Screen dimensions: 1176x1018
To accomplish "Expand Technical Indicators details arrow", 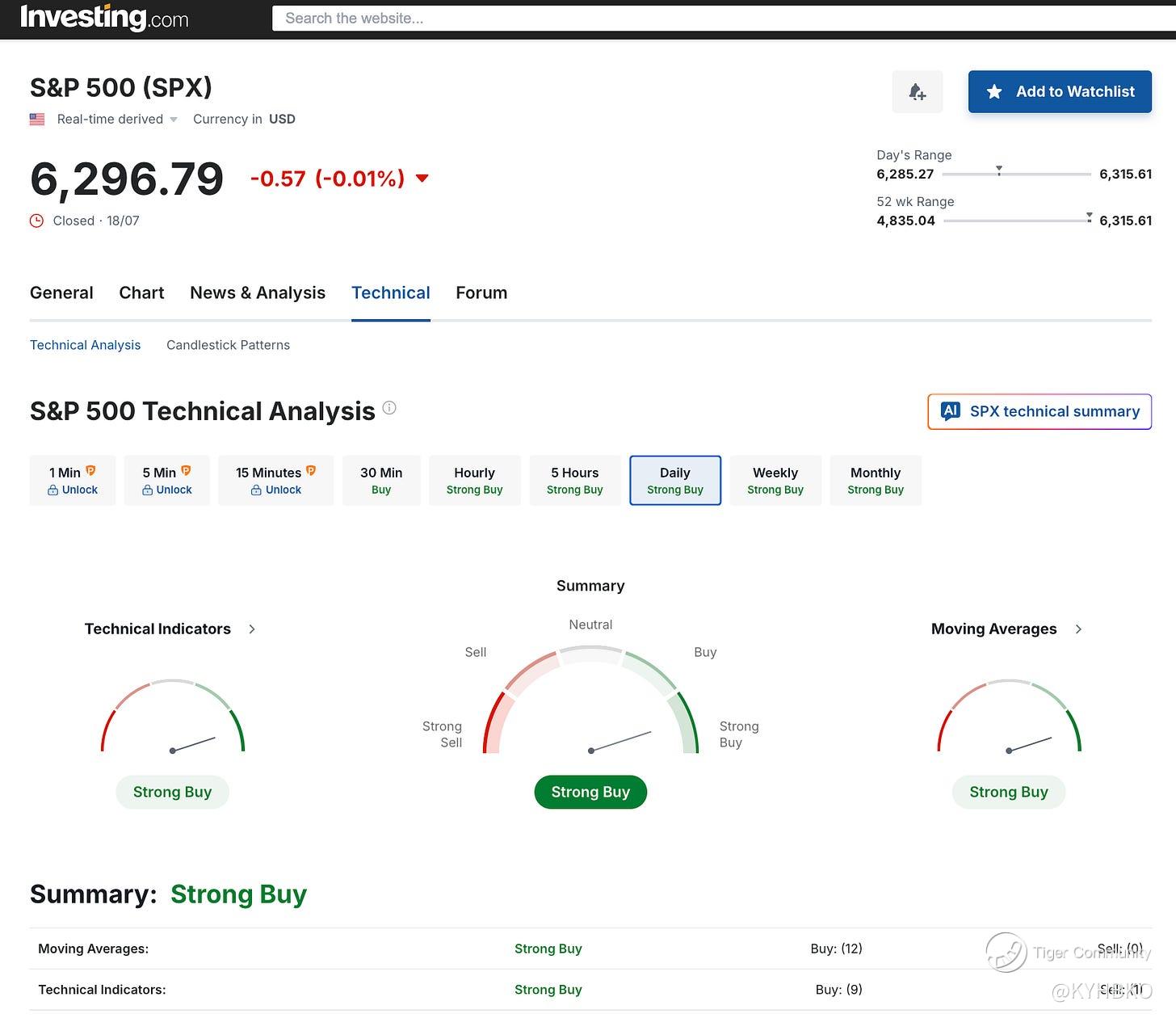I will pos(252,629).
